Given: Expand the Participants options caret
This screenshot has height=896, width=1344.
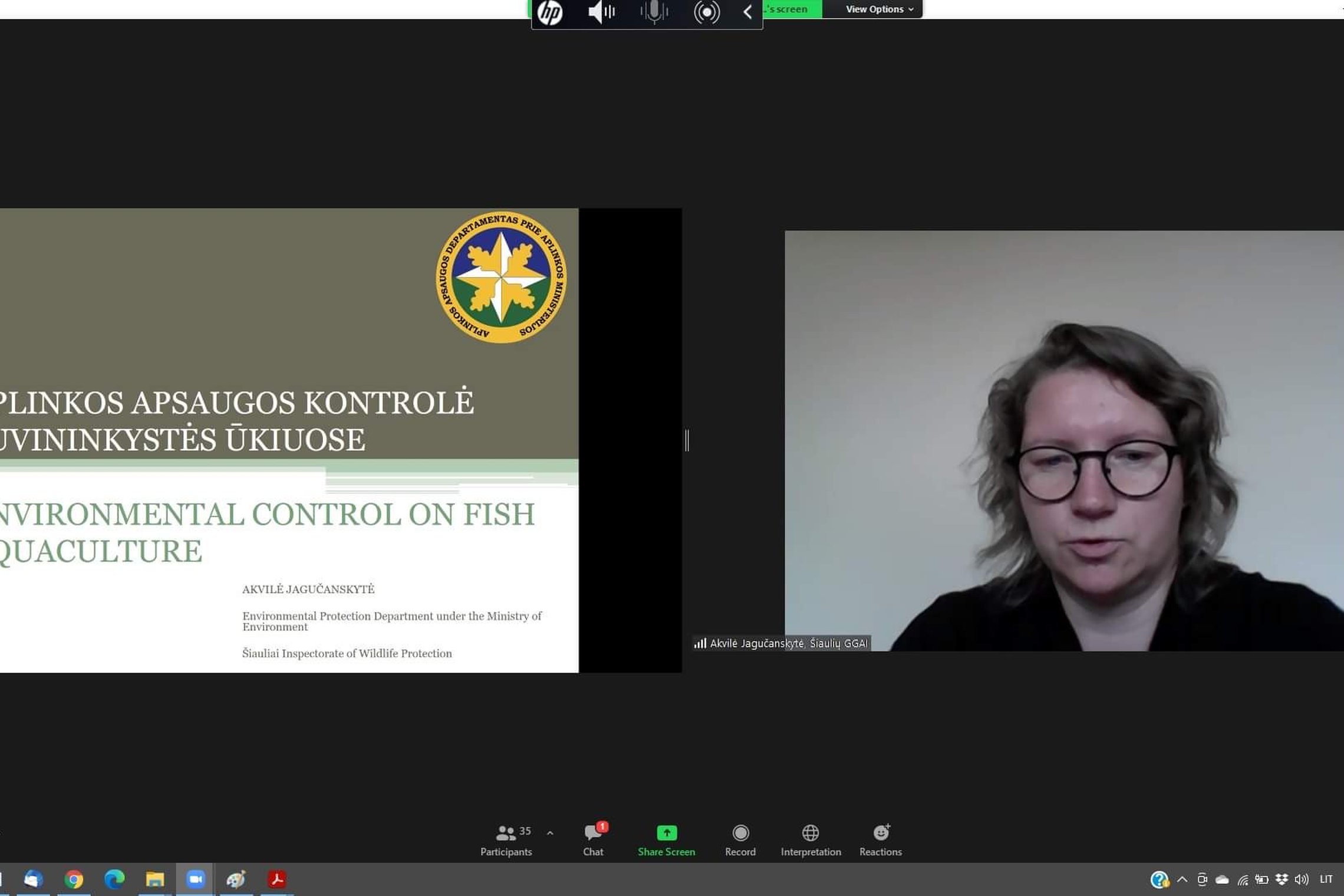Looking at the screenshot, I should tap(550, 833).
